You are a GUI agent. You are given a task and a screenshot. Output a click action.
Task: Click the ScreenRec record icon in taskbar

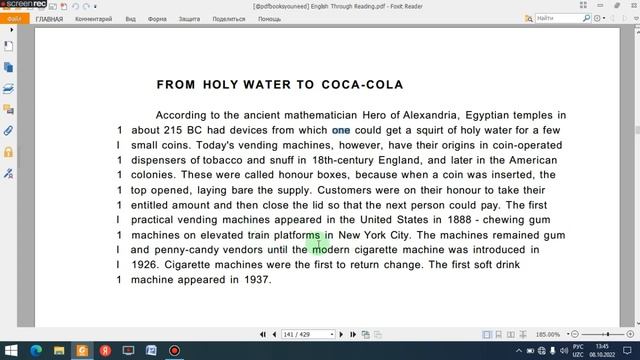[174, 351]
